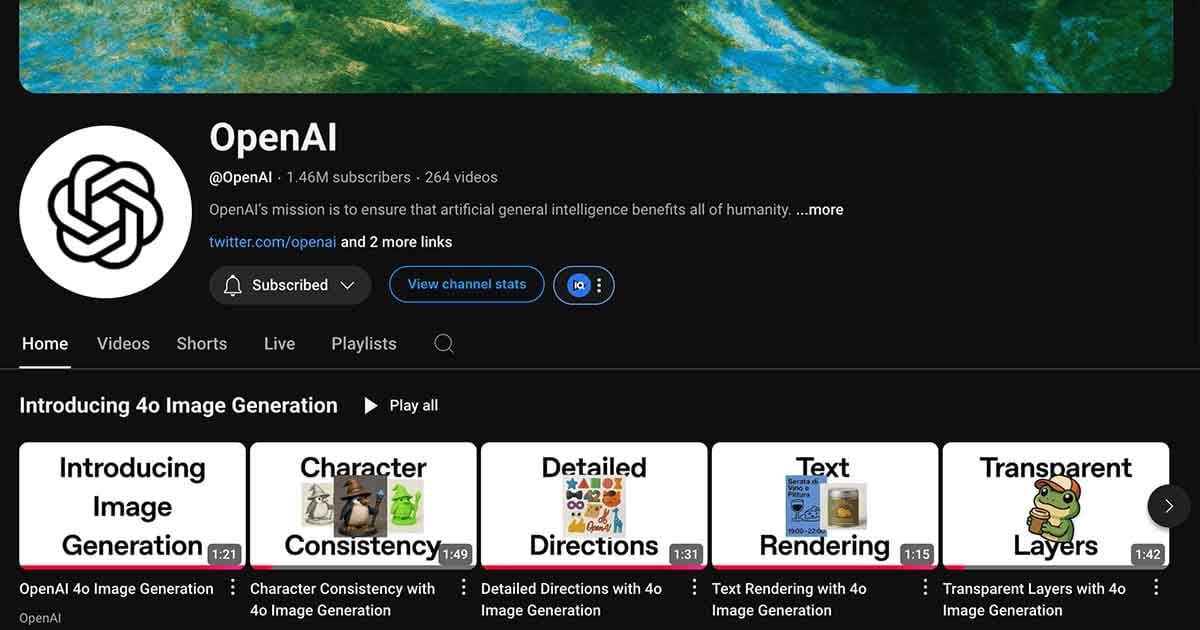This screenshot has height=630, width=1200.
Task: Click the channel search magnifier icon
Action: [444, 343]
